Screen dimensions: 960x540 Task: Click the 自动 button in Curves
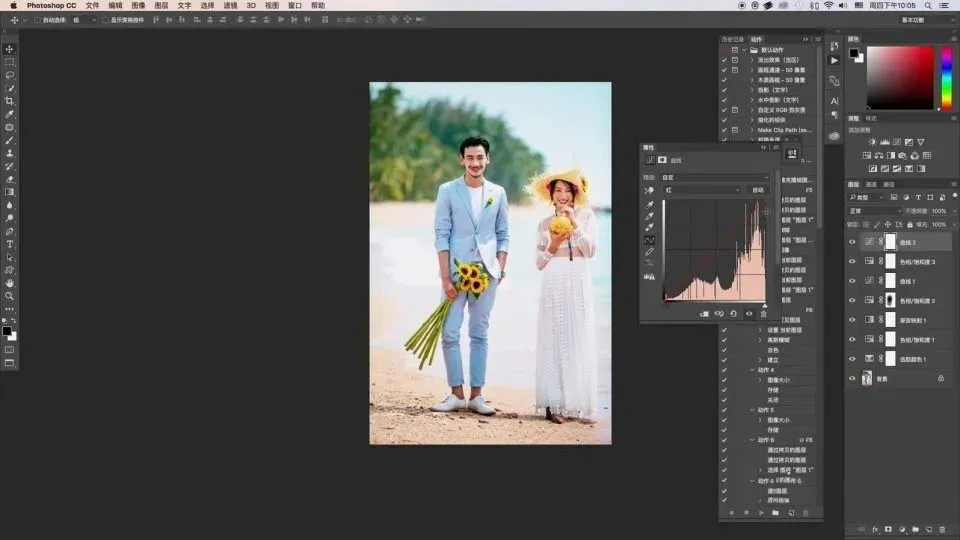(x=758, y=190)
